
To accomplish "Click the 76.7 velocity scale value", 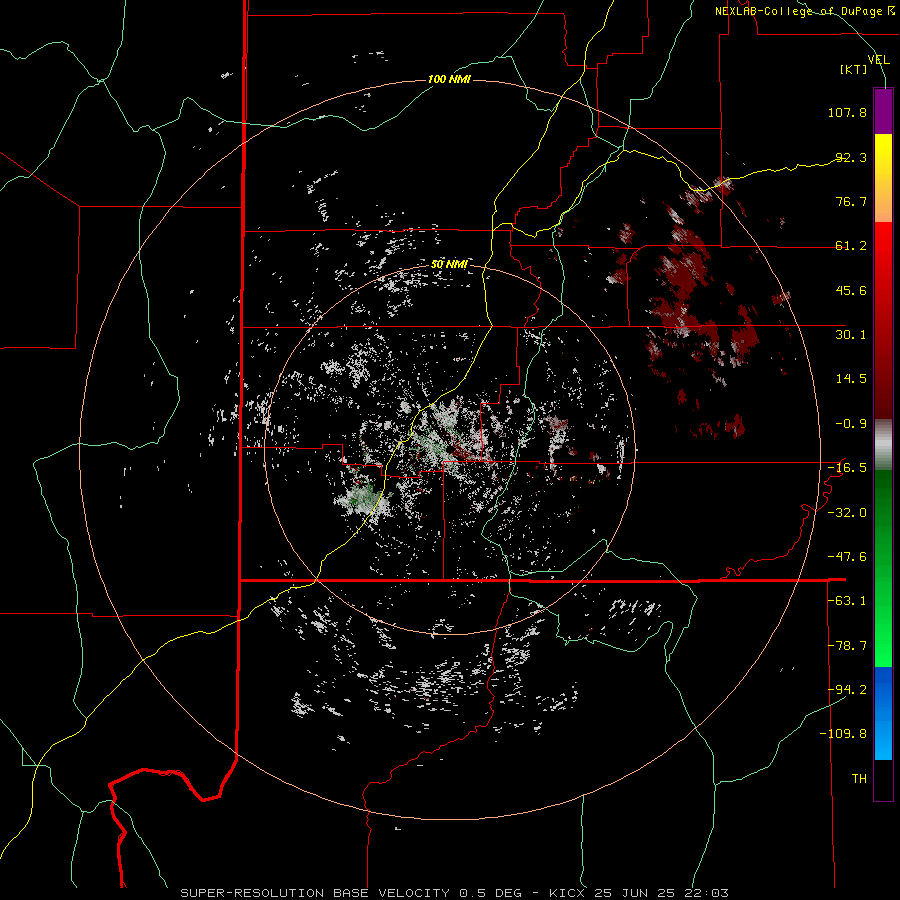I will pyautogui.click(x=851, y=201).
